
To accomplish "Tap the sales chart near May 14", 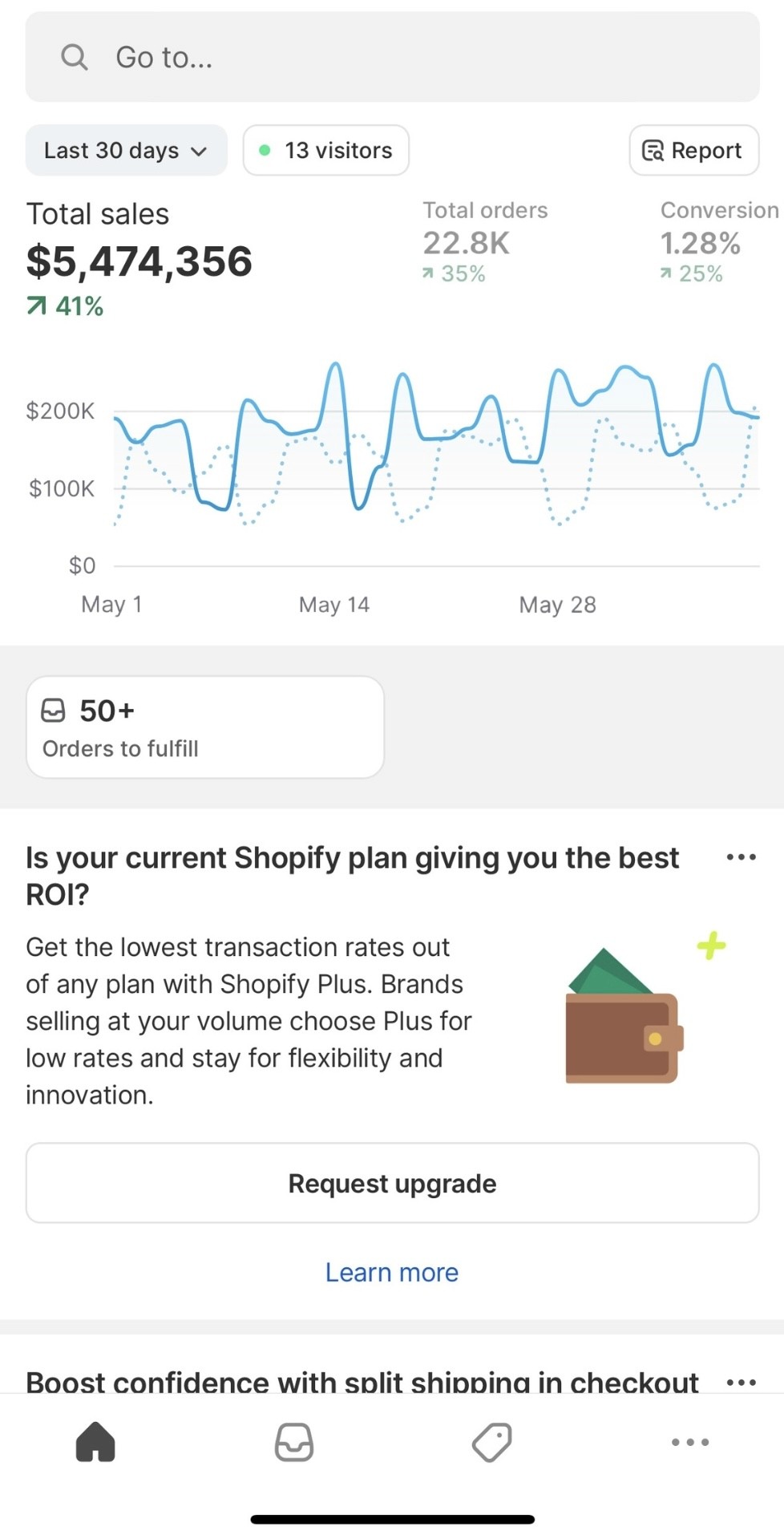I will point(334,465).
